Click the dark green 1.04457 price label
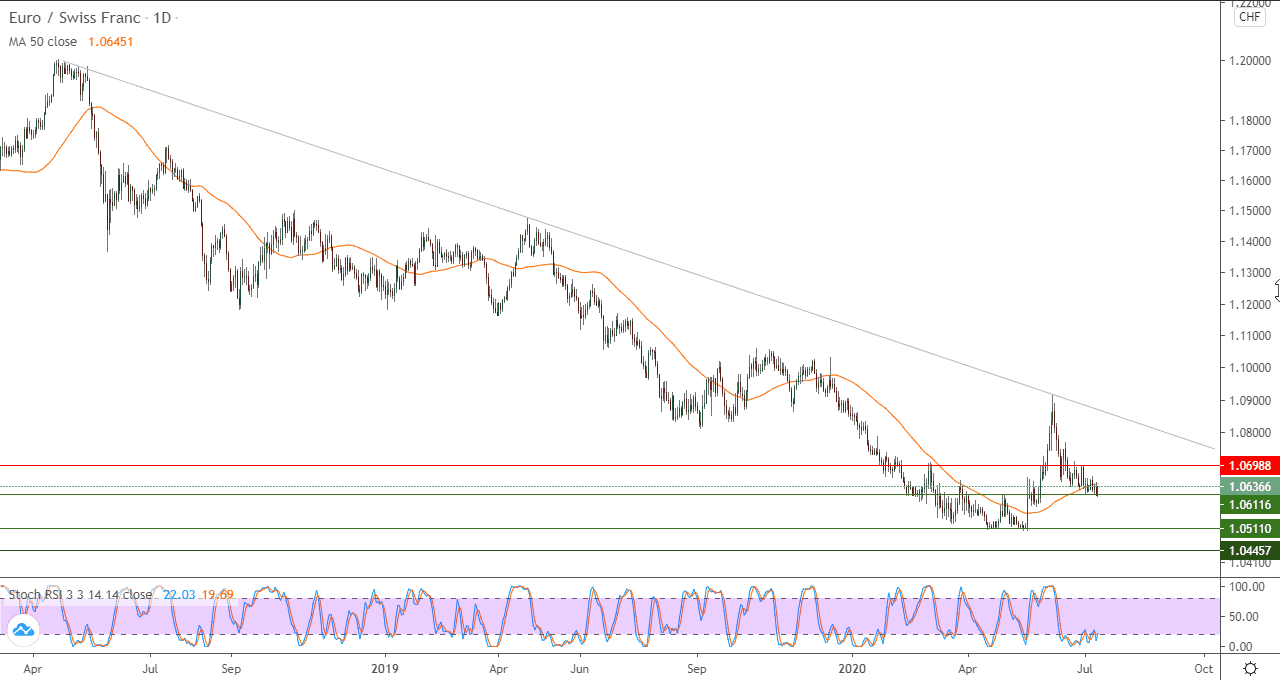The width and height of the screenshot is (1280, 680). click(1249, 551)
